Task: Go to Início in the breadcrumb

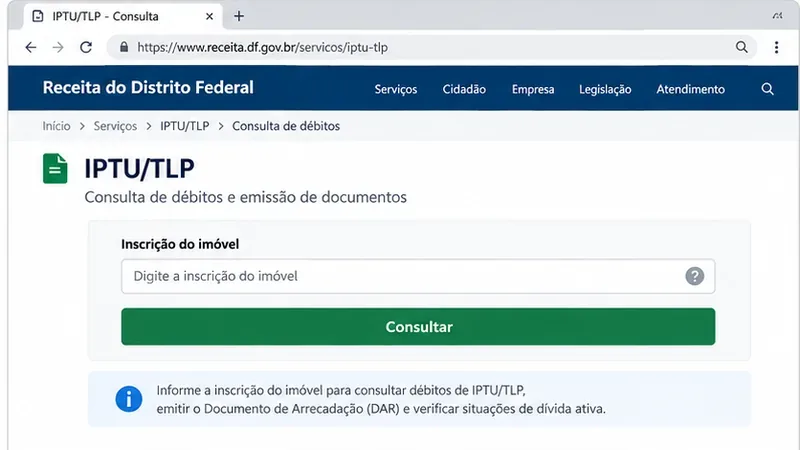Action: pyautogui.click(x=56, y=126)
